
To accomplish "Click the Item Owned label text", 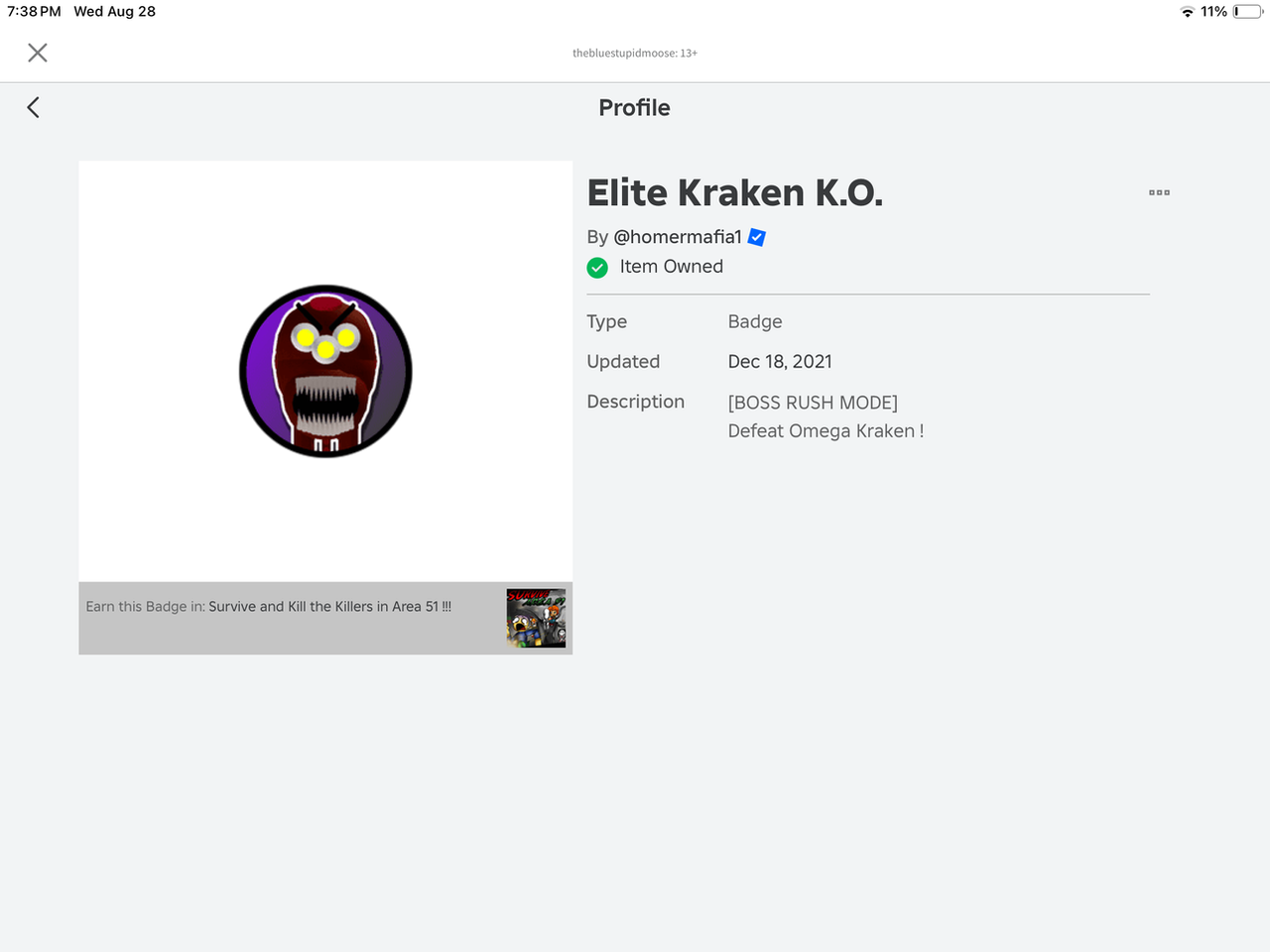I will (x=672, y=267).
